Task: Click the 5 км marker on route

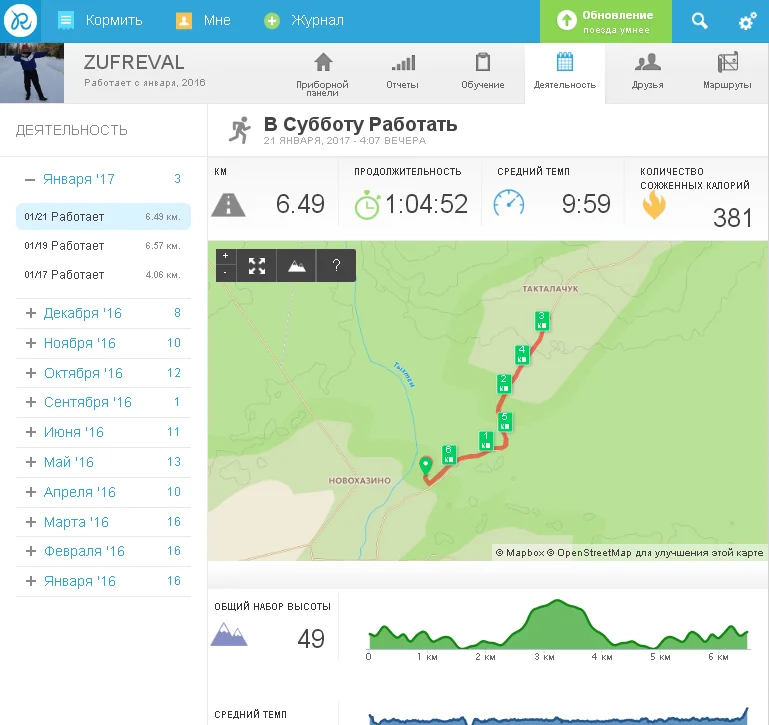Action: coord(505,421)
